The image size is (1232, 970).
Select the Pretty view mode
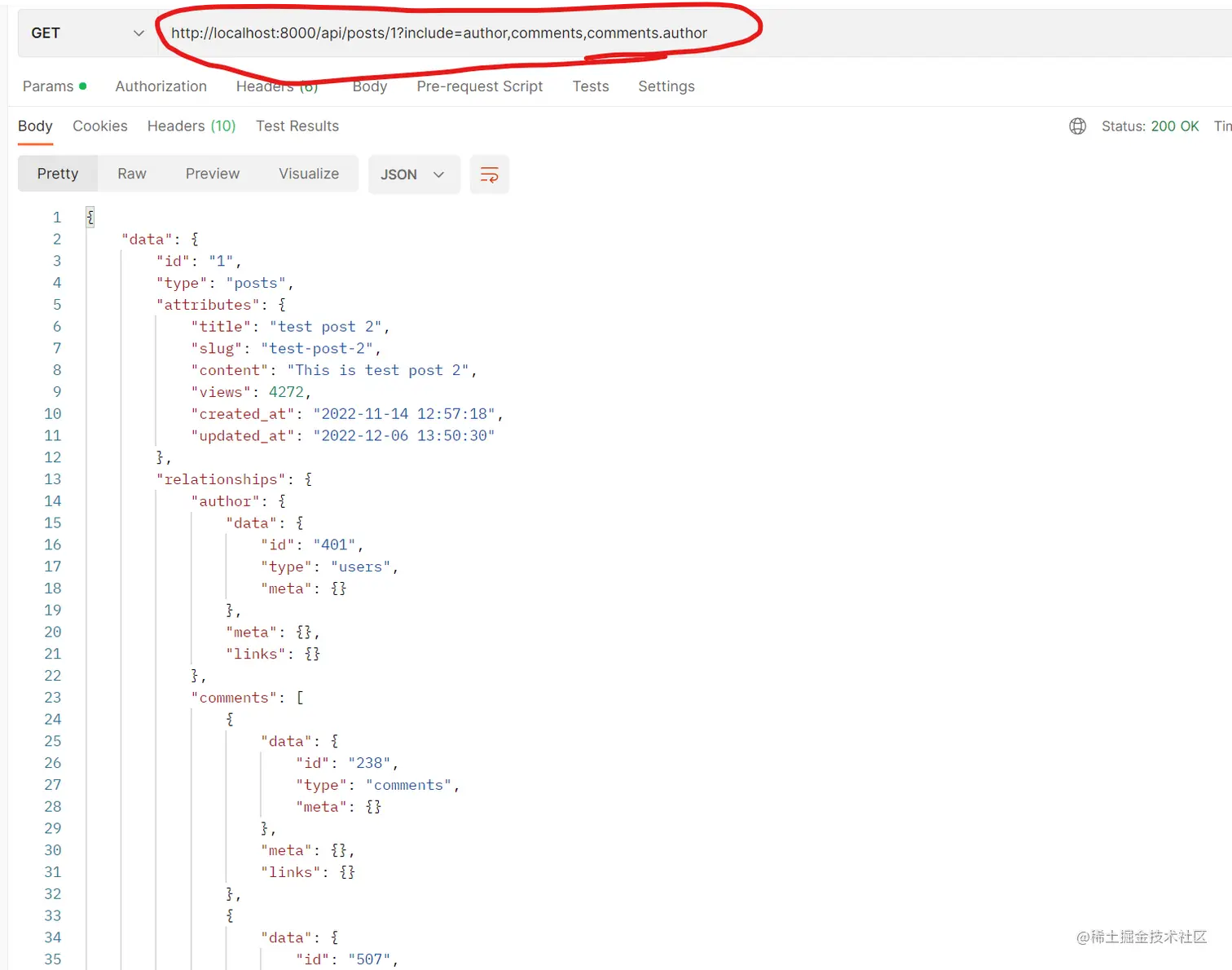(58, 174)
